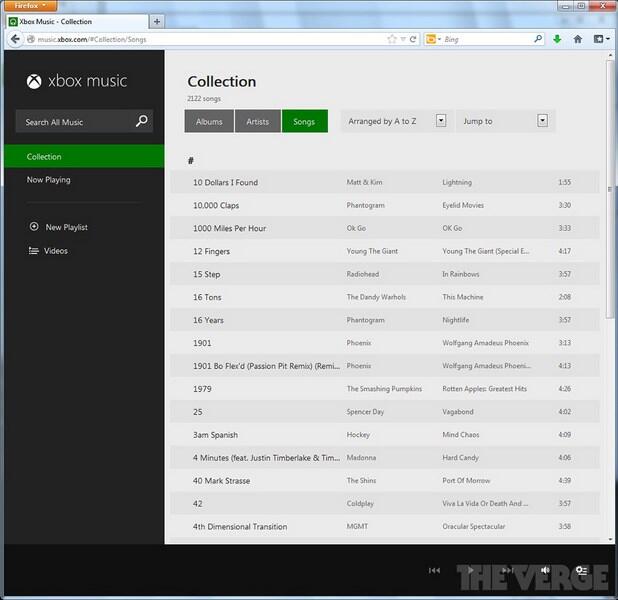Select the Songs tab
Screen dimensions: 618x600
point(304,121)
